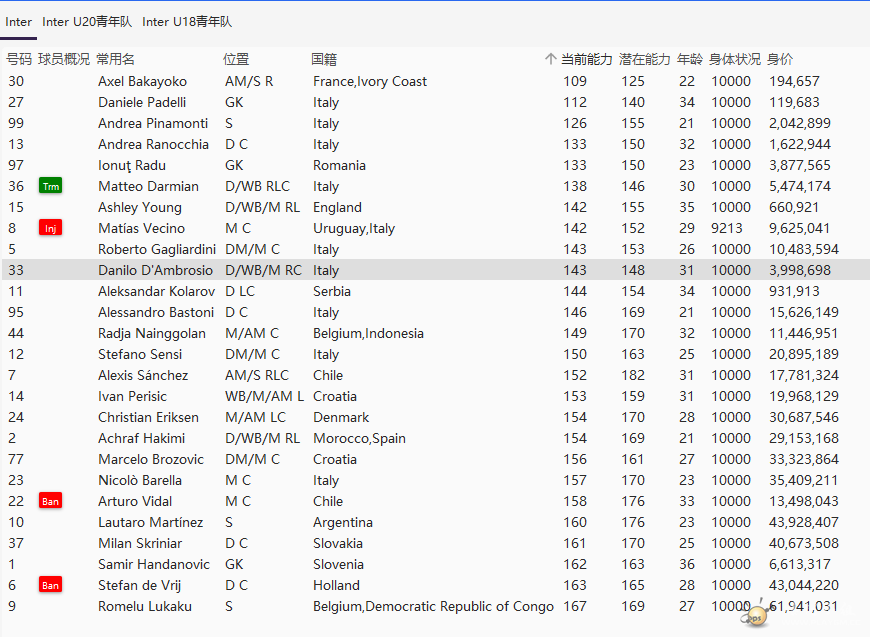The image size is (870, 637).
Task: Select player Ionuț Radu
Action: coord(132,165)
